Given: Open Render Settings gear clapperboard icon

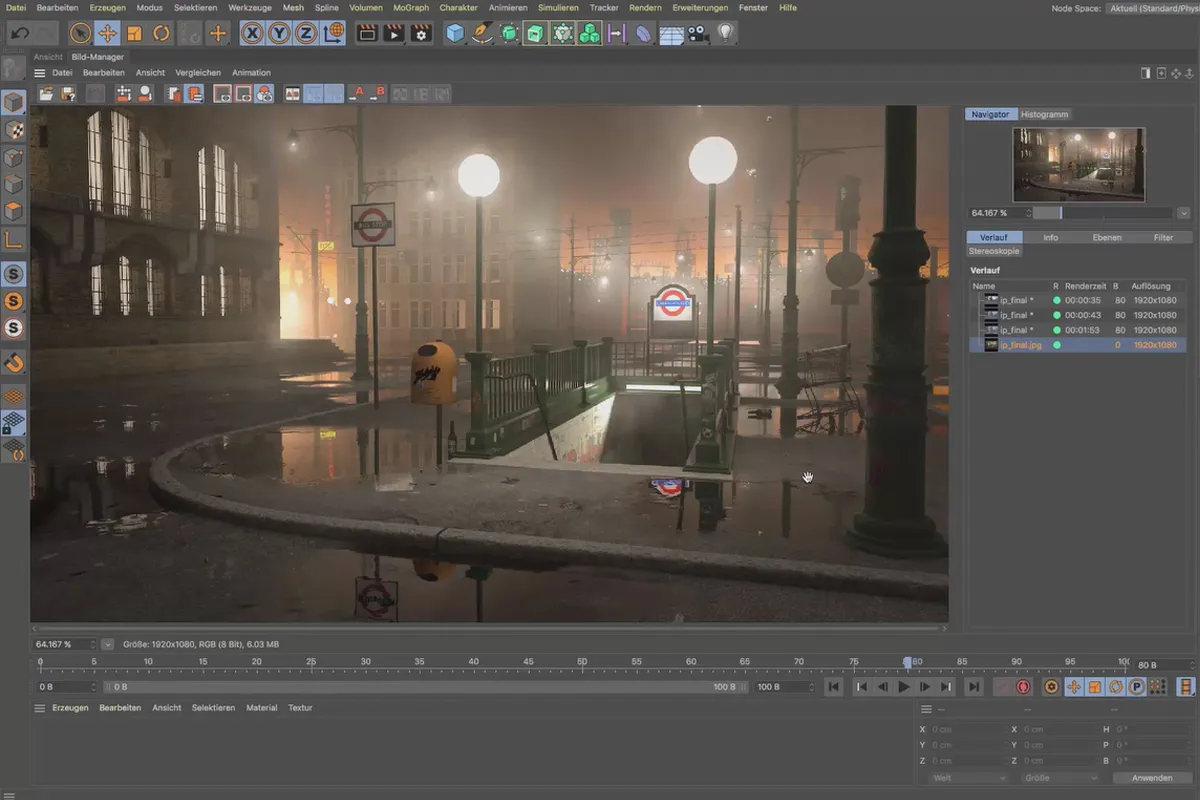Looking at the screenshot, I should (421, 33).
